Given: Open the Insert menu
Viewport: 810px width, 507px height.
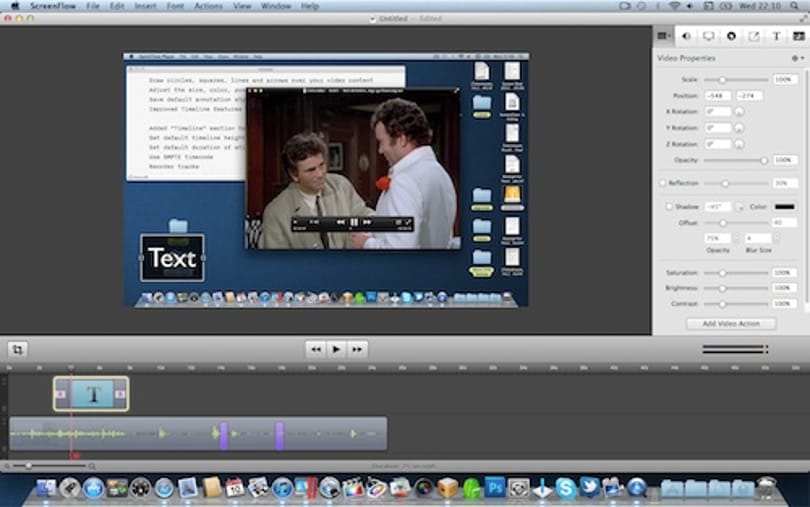Looking at the screenshot, I should 145,6.
